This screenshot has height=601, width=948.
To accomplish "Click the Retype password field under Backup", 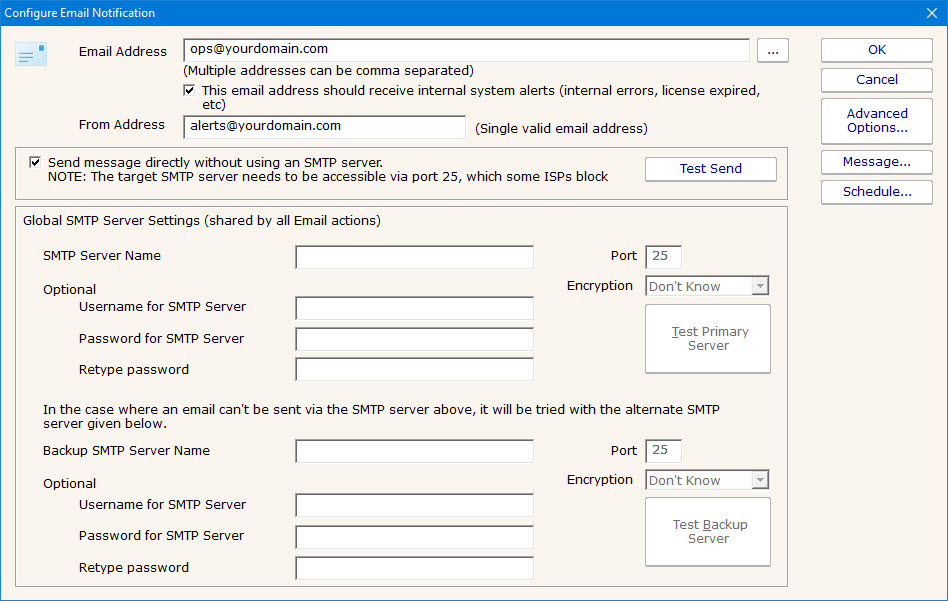I will coord(414,567).
